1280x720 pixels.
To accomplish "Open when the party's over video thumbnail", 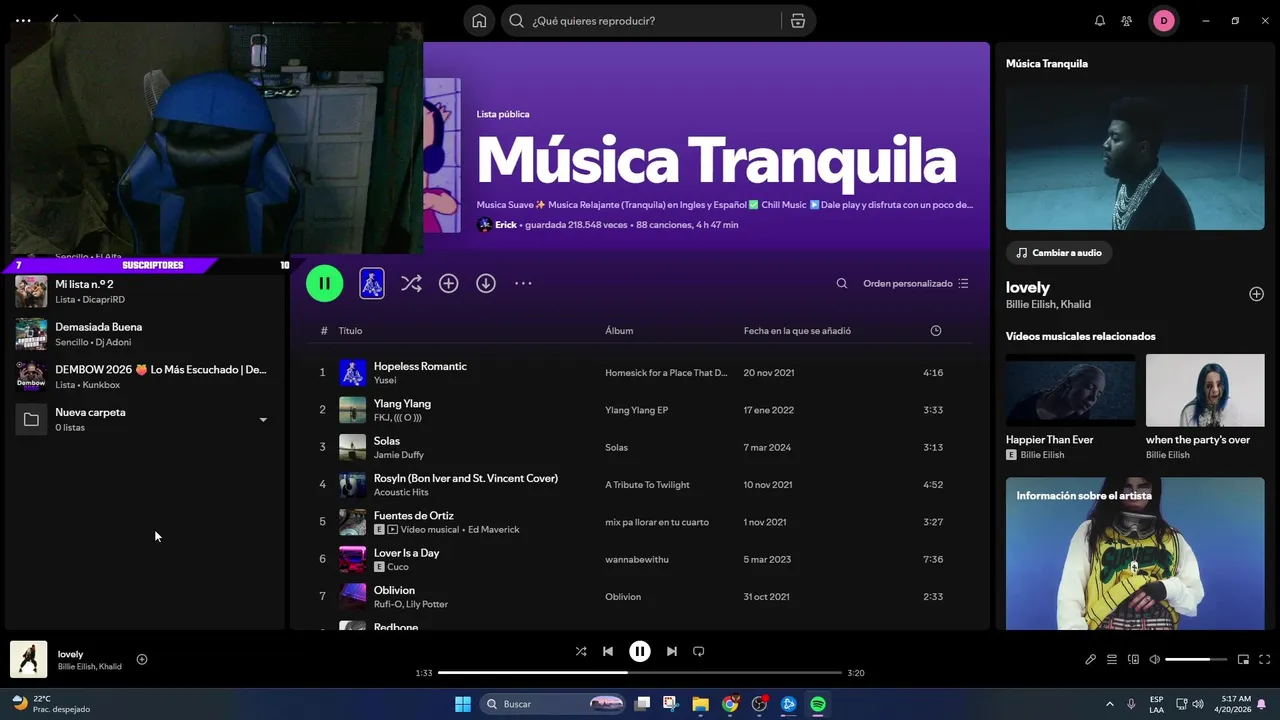I will point(1205,390).
